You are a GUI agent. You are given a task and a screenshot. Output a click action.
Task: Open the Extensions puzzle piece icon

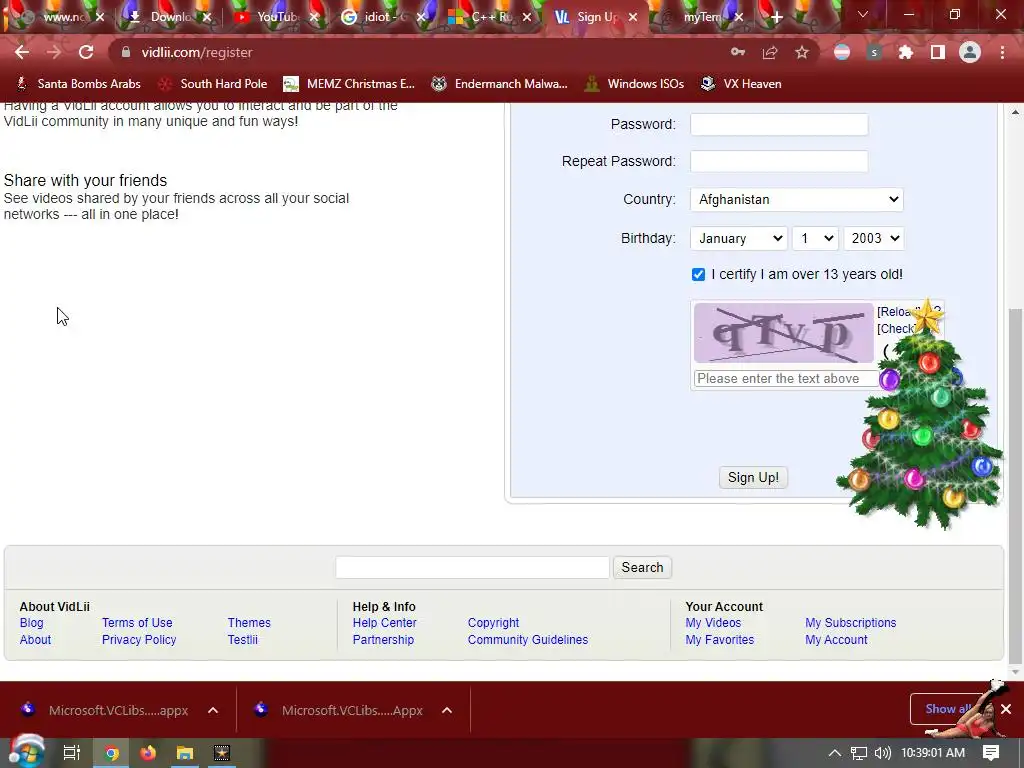pyautogui.click(x=906, y=52)
